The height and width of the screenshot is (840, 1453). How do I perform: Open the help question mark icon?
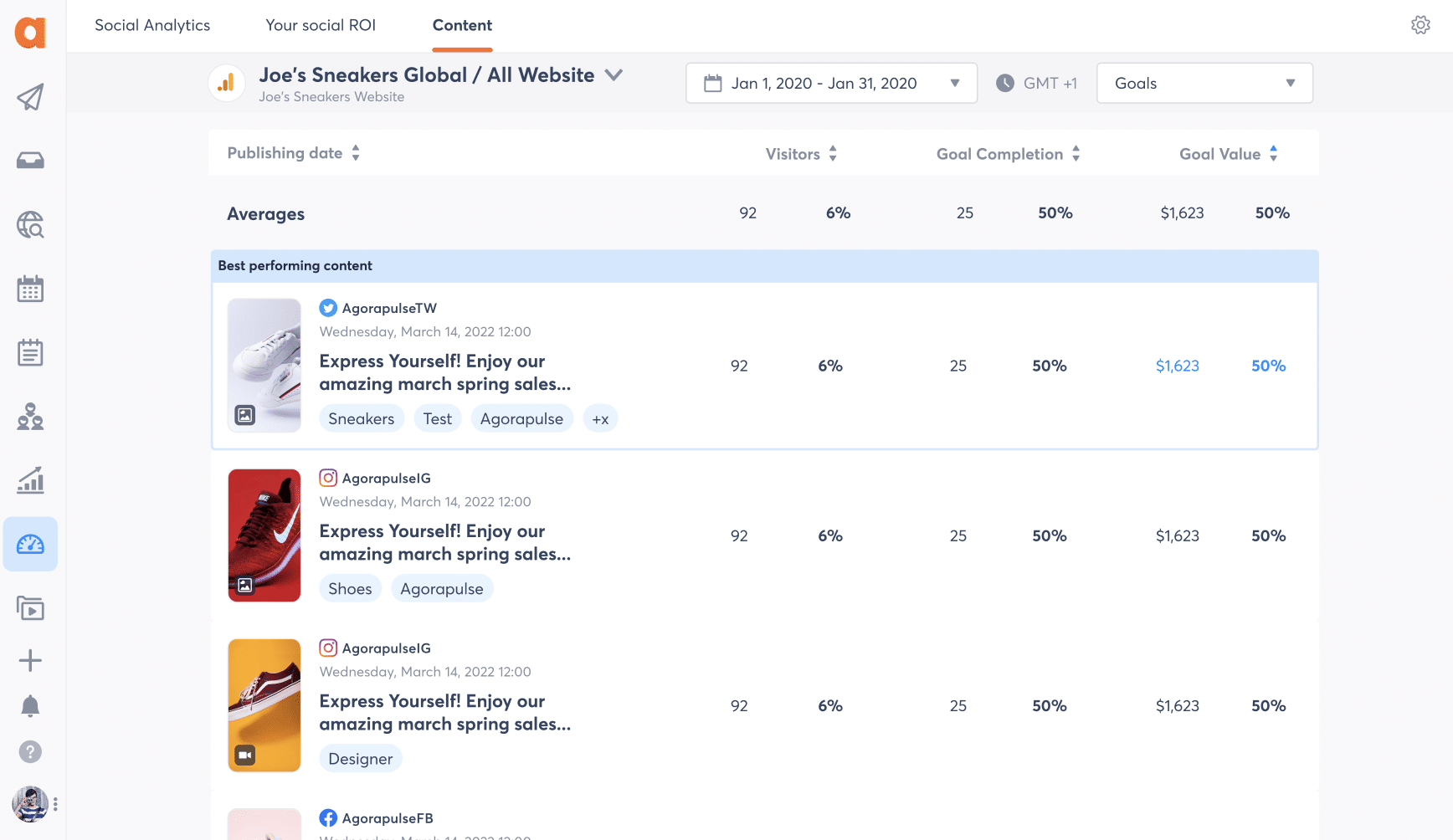[x=30, y=752]
